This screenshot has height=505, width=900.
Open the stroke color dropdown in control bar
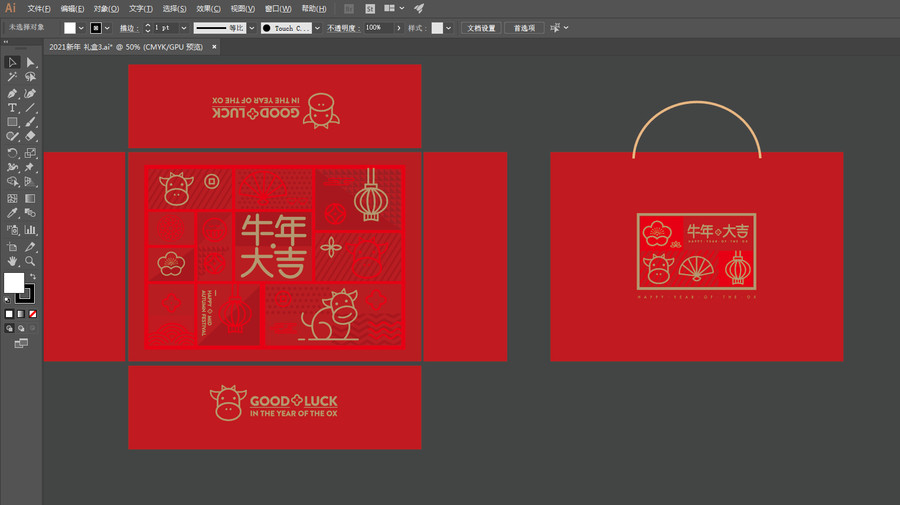pyautogui.click(x=107, y=28)
